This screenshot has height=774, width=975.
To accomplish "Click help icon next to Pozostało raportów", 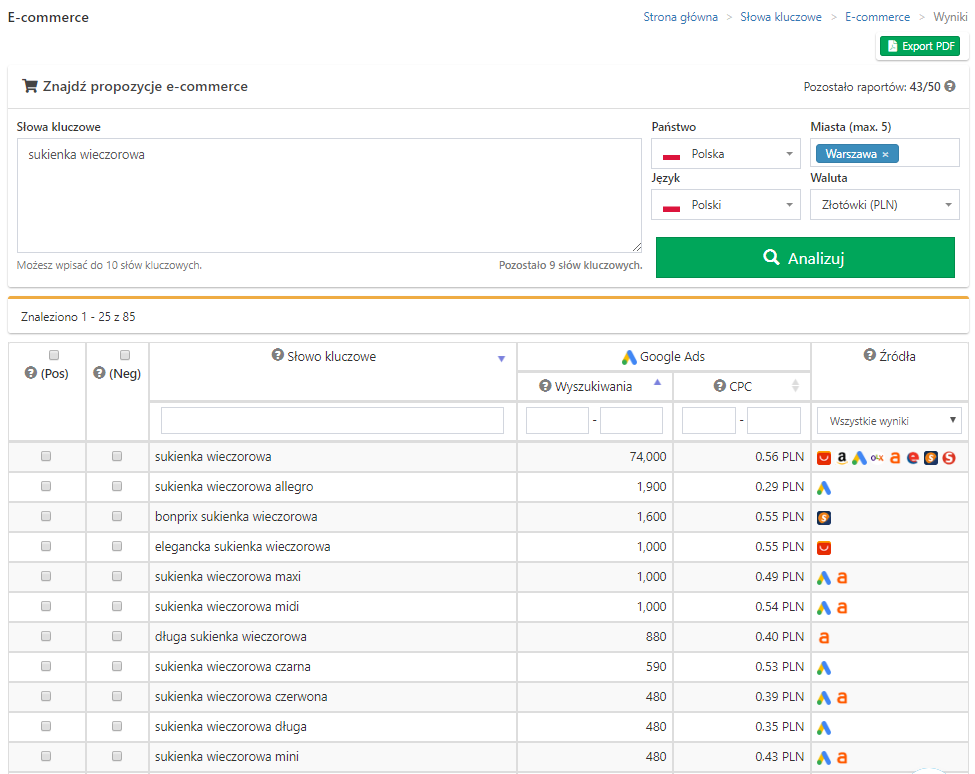I will 949,87.
